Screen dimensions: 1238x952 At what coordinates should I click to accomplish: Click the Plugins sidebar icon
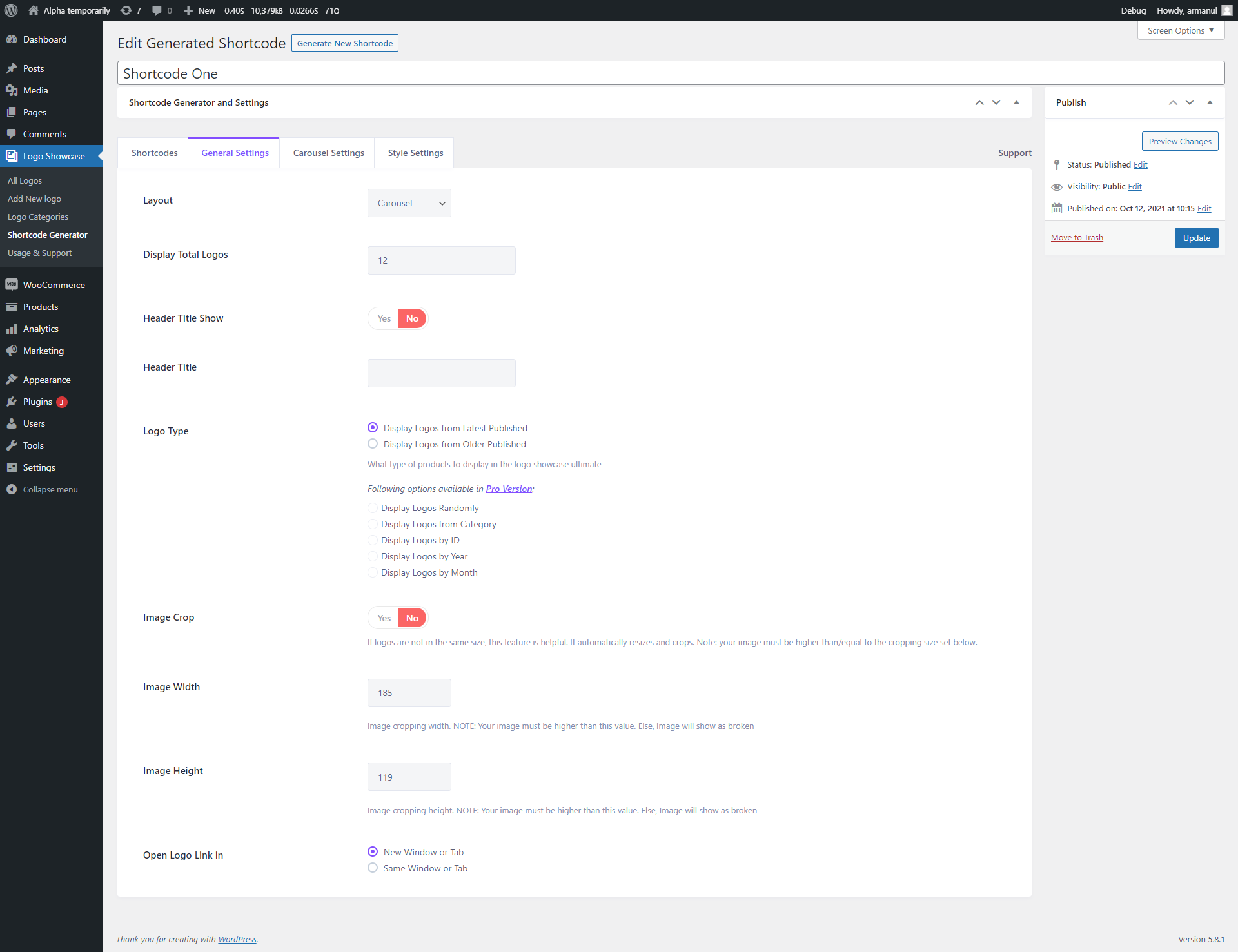coord(12,402)
